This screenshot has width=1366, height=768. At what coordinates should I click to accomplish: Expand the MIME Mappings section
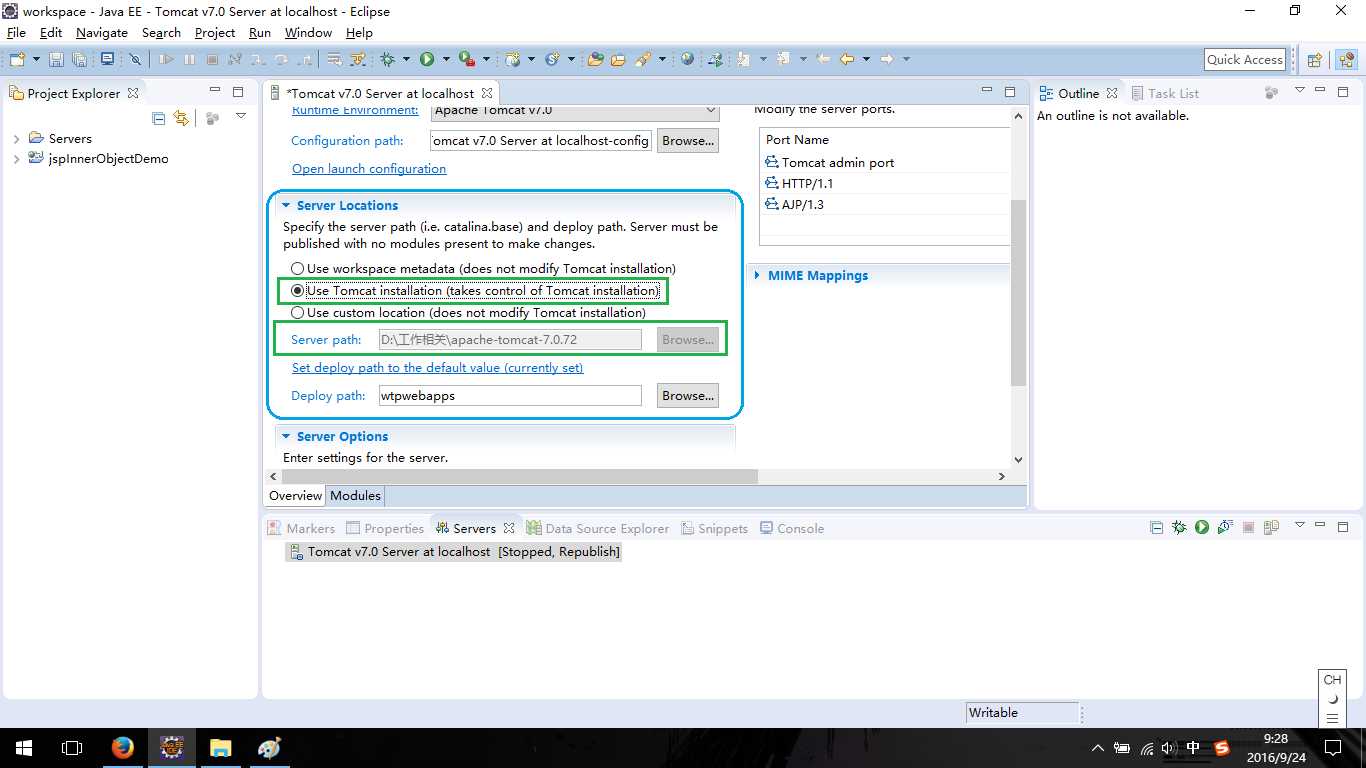pyautogui.click(x=757, y=276)
